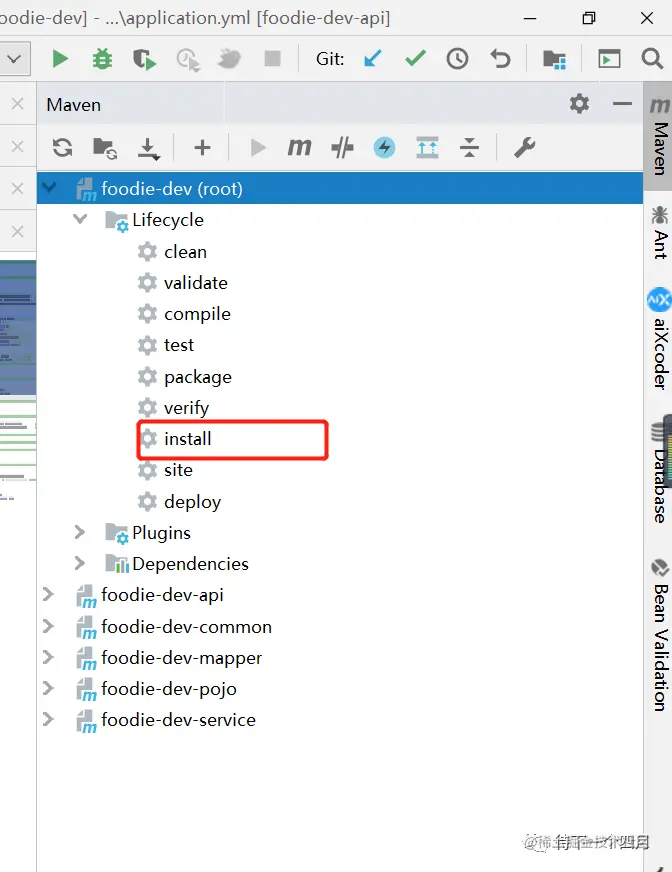672x872 pixels.
Task: Run selected Maven build play icon
Action: pyautogui.click(x=258, y=148)
